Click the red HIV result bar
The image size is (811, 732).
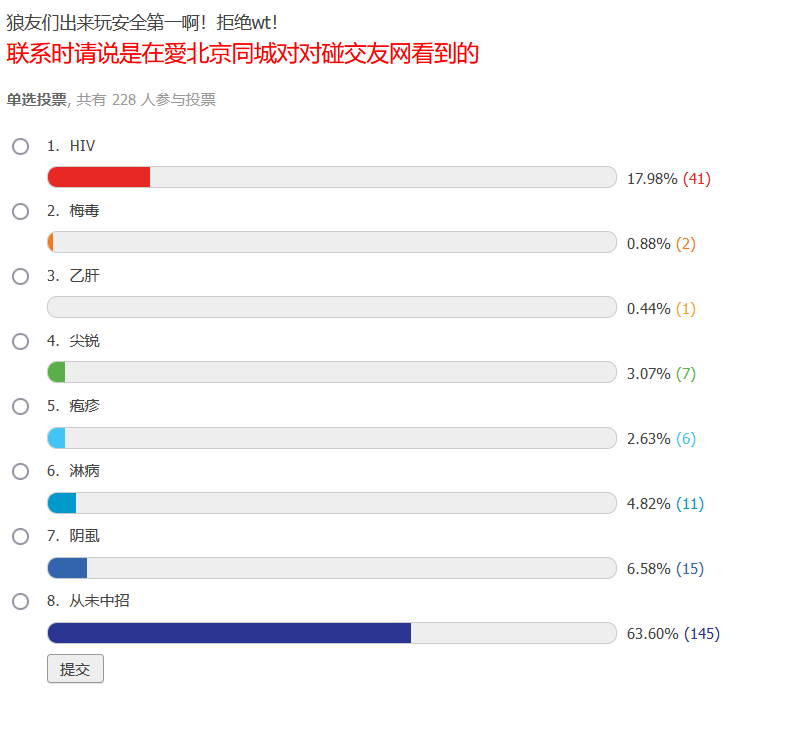point(99,177)
